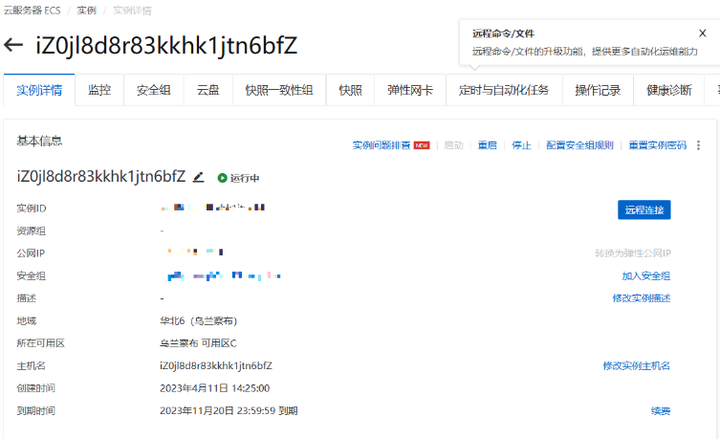
Task: Click the 乌兰察布 可用区C value
Action: 198,343
